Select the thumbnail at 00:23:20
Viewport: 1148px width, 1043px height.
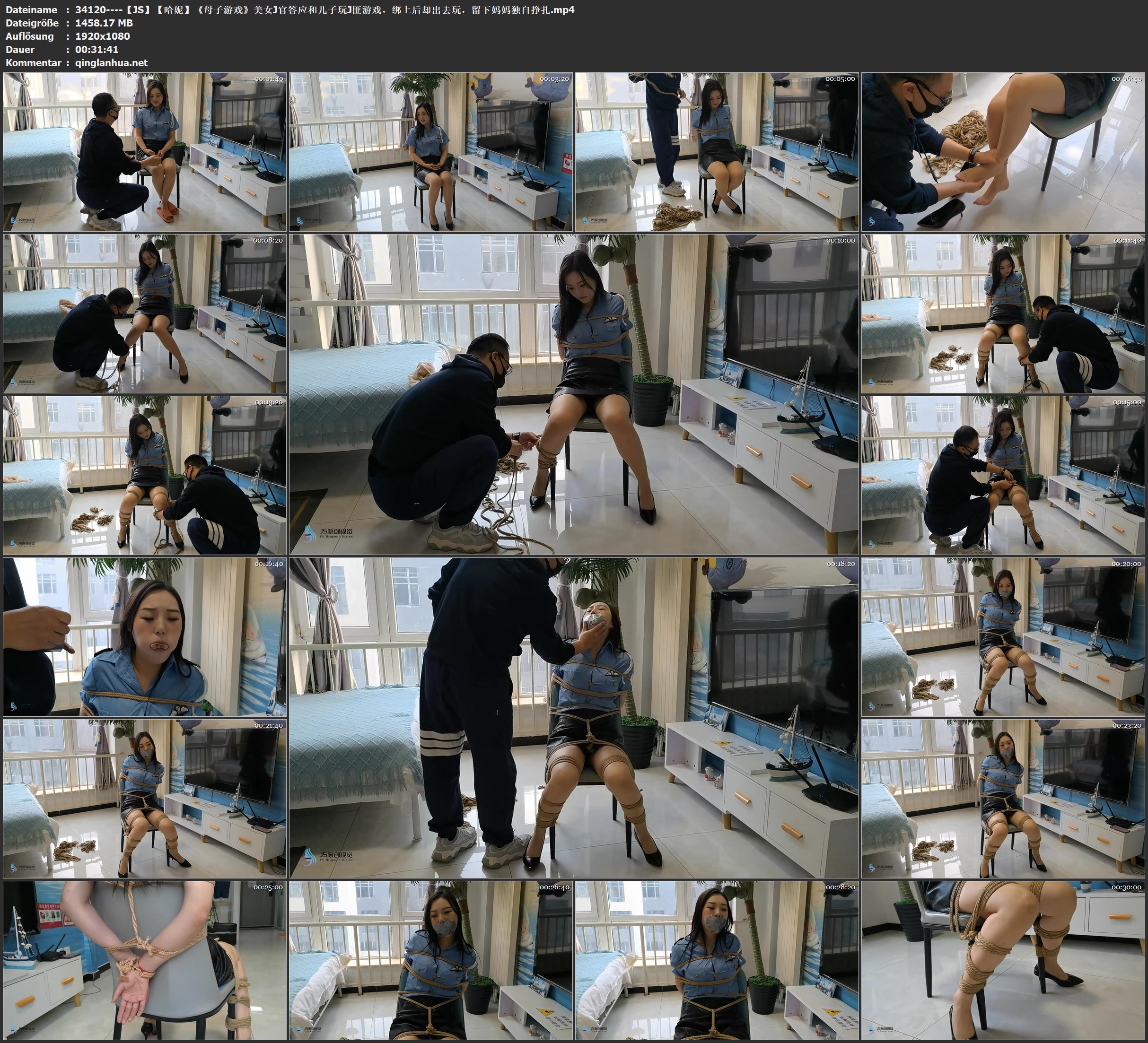point(1003,798)
